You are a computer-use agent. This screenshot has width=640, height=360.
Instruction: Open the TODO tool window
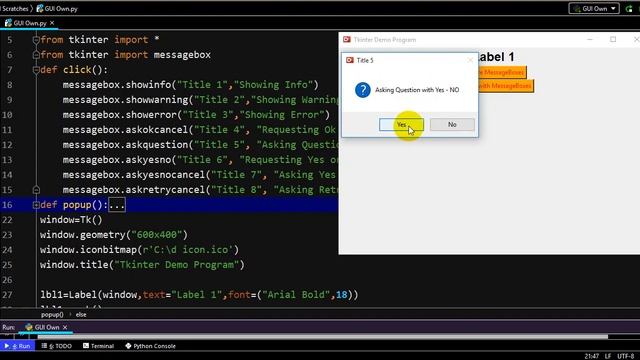(56, 346)
